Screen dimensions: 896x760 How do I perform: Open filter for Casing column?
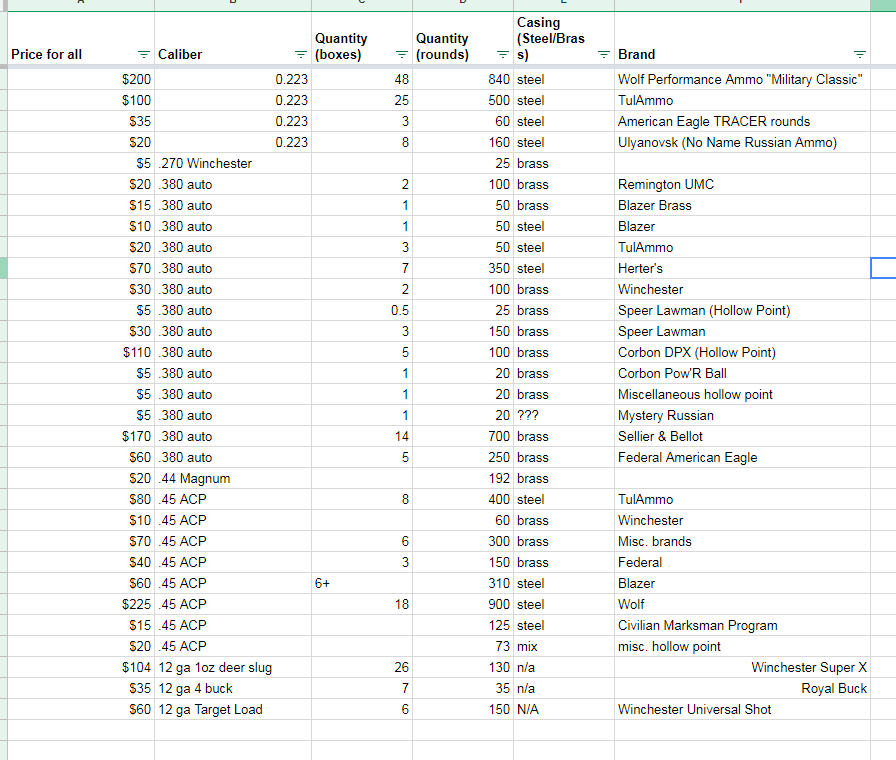604,54
